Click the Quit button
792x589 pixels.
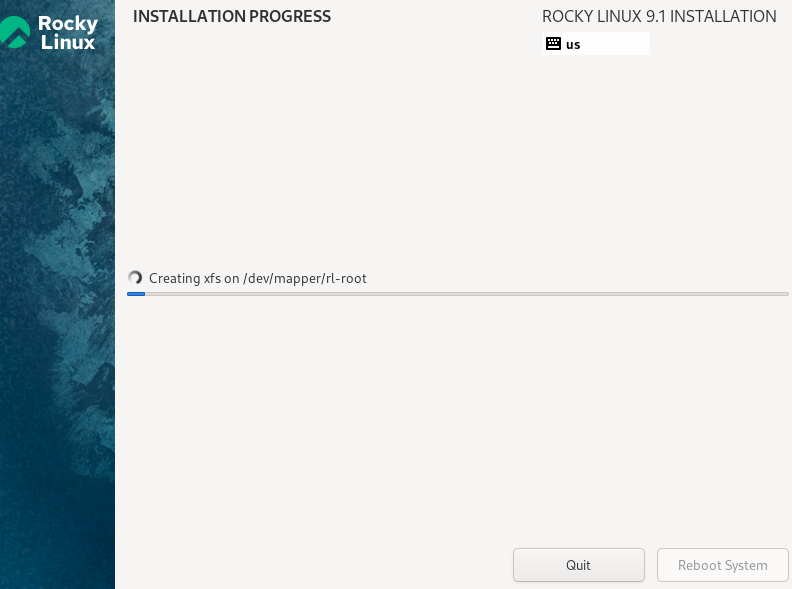click(578, 565)
